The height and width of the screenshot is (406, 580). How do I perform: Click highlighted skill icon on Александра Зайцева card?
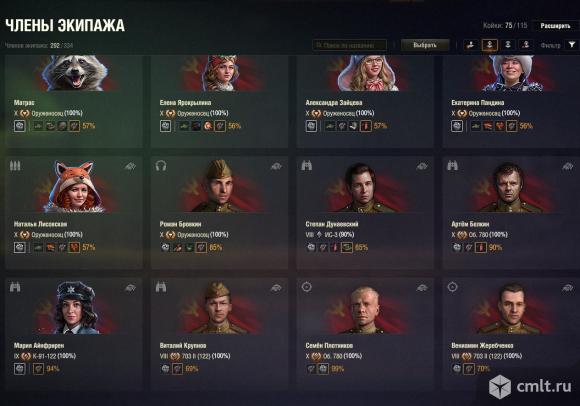click(x=365, y=126)
